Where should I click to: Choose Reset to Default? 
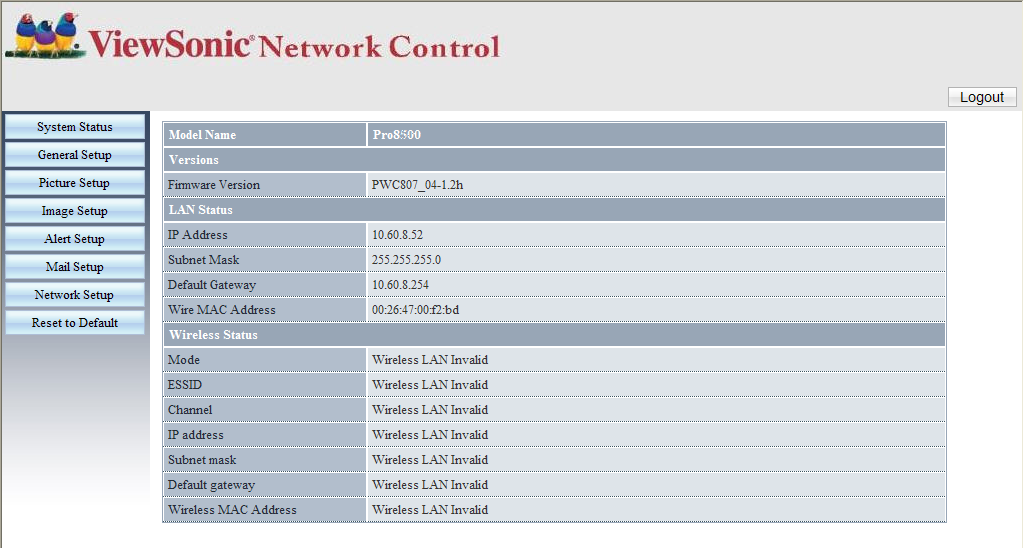74,323
